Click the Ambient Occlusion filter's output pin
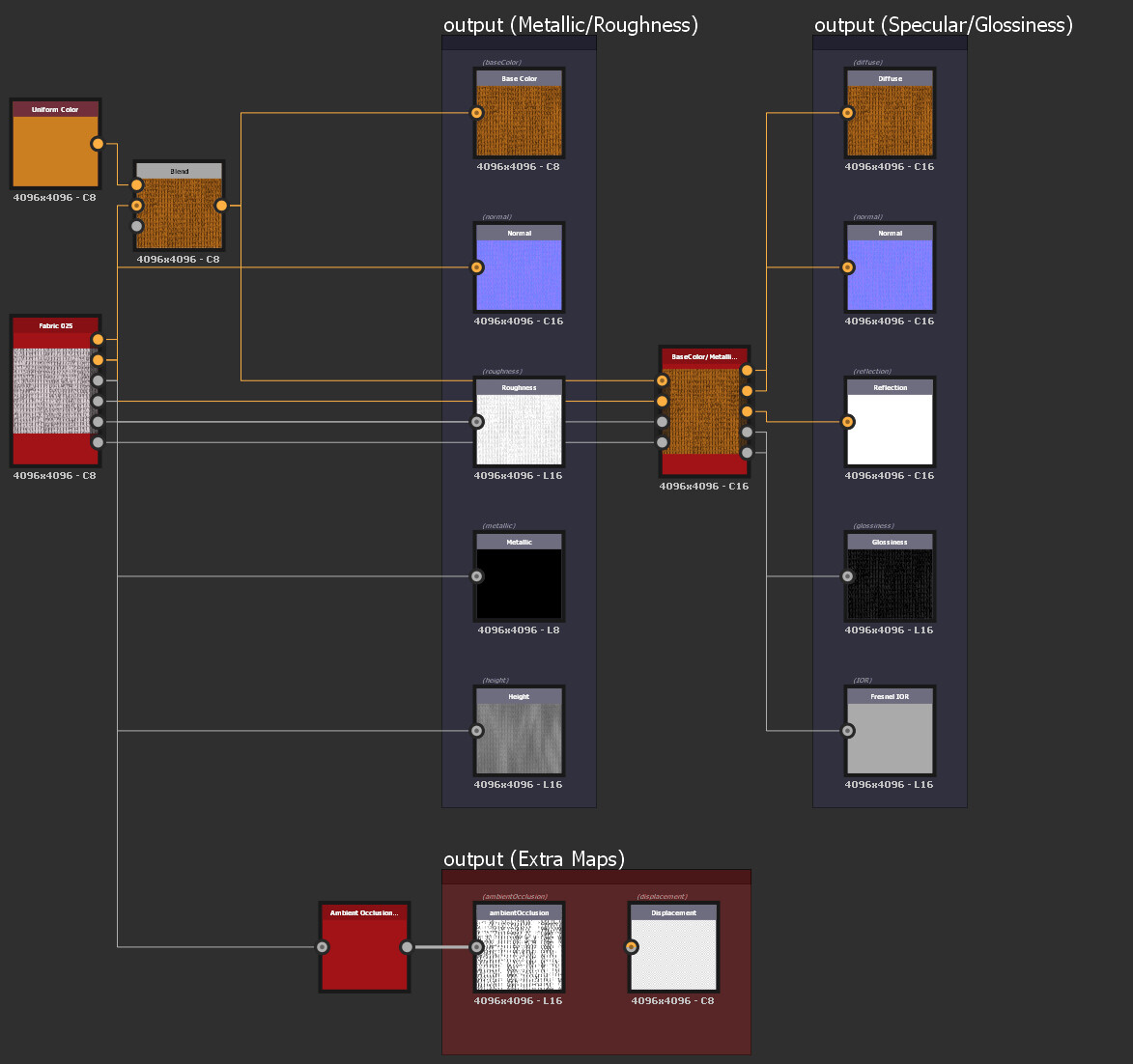1133x1064 pixels. [x=407, y=947]
